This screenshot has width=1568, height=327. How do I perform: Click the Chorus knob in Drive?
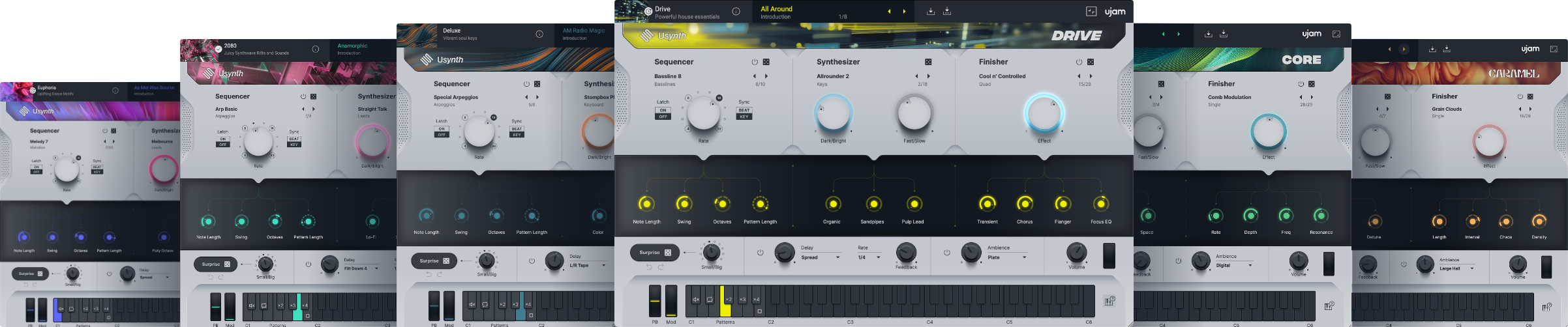coord(1025,204)
